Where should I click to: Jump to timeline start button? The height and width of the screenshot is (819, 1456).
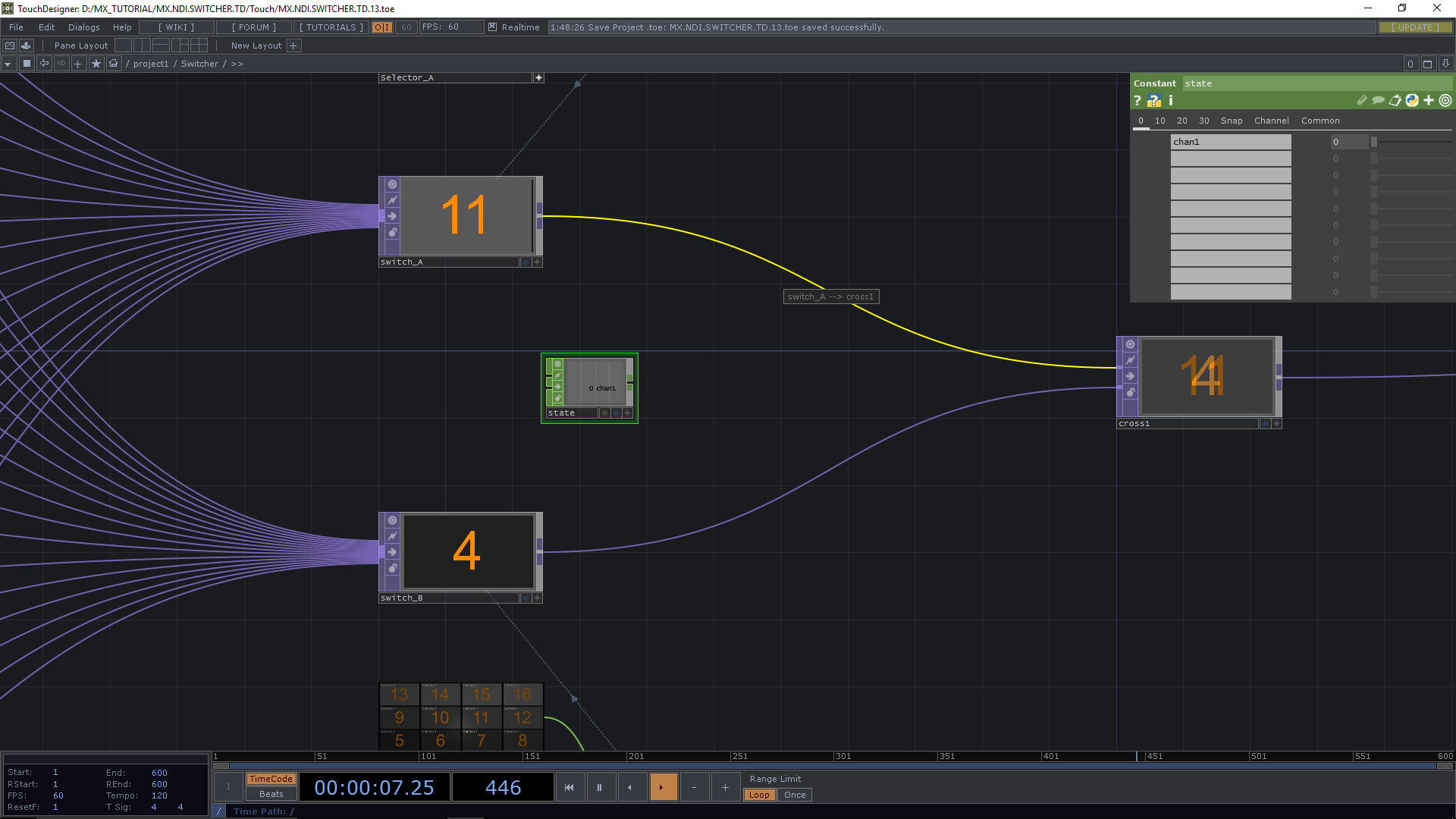point(570,787)
